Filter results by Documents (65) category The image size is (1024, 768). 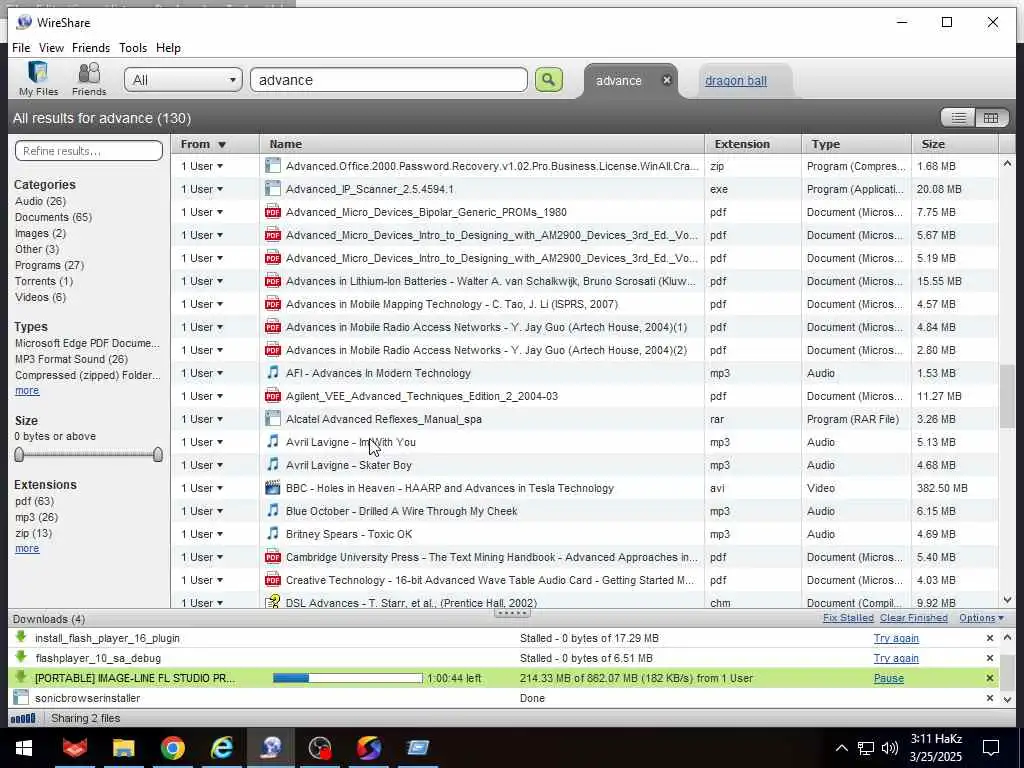[x=54, y=217]
